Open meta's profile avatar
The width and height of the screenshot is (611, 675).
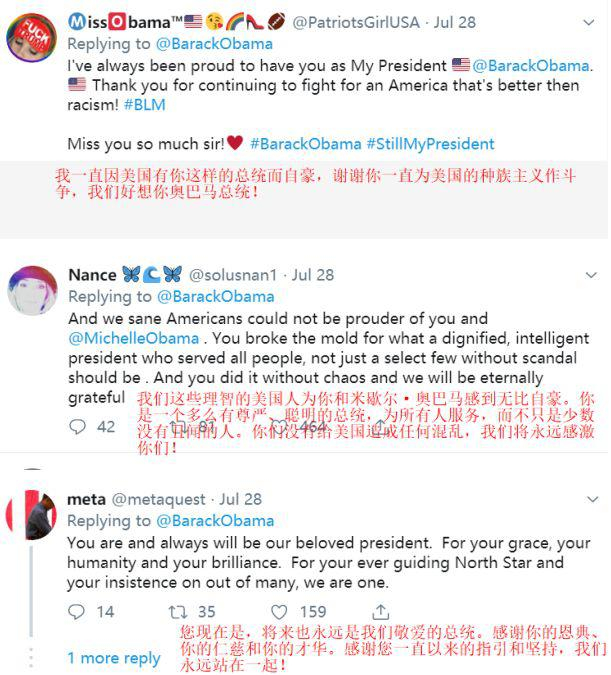click(x=31, y=515)
